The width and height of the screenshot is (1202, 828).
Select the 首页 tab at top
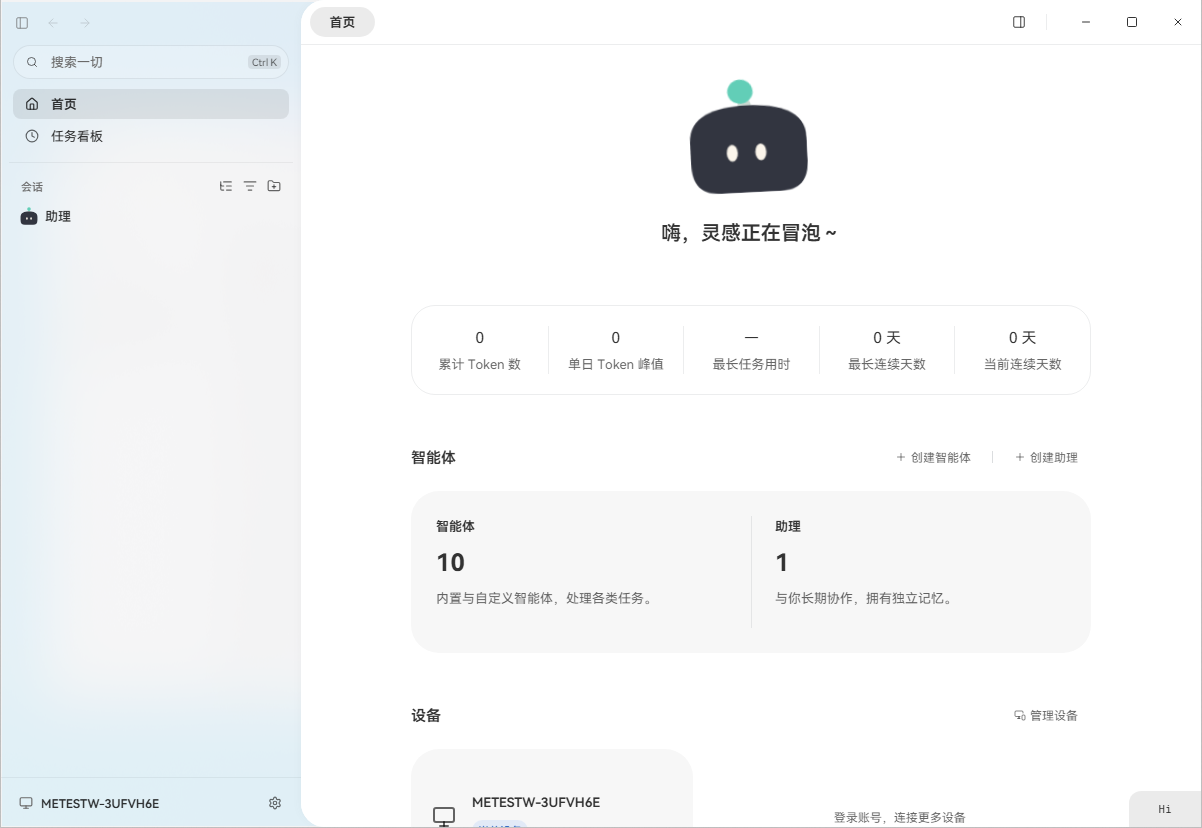(x=342, y=22)
